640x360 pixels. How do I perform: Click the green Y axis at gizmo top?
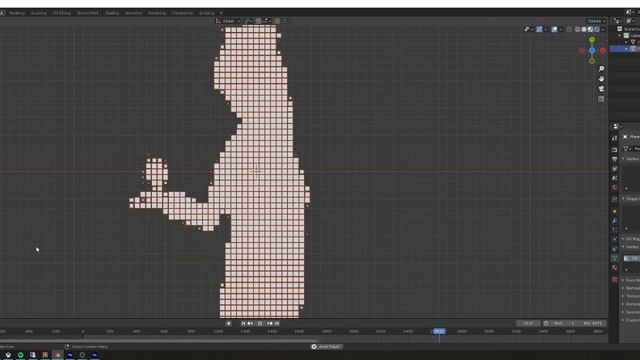[592, 40]
